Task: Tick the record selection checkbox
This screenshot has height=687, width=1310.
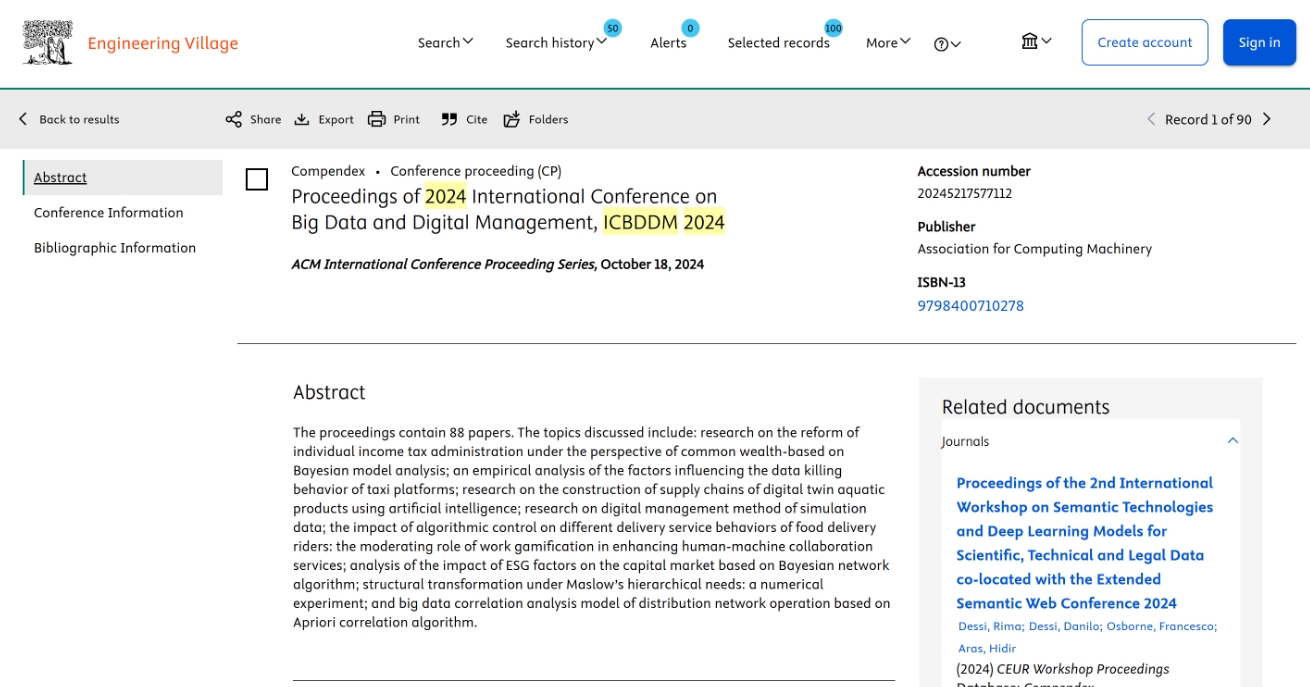Action: coord(257,179)
